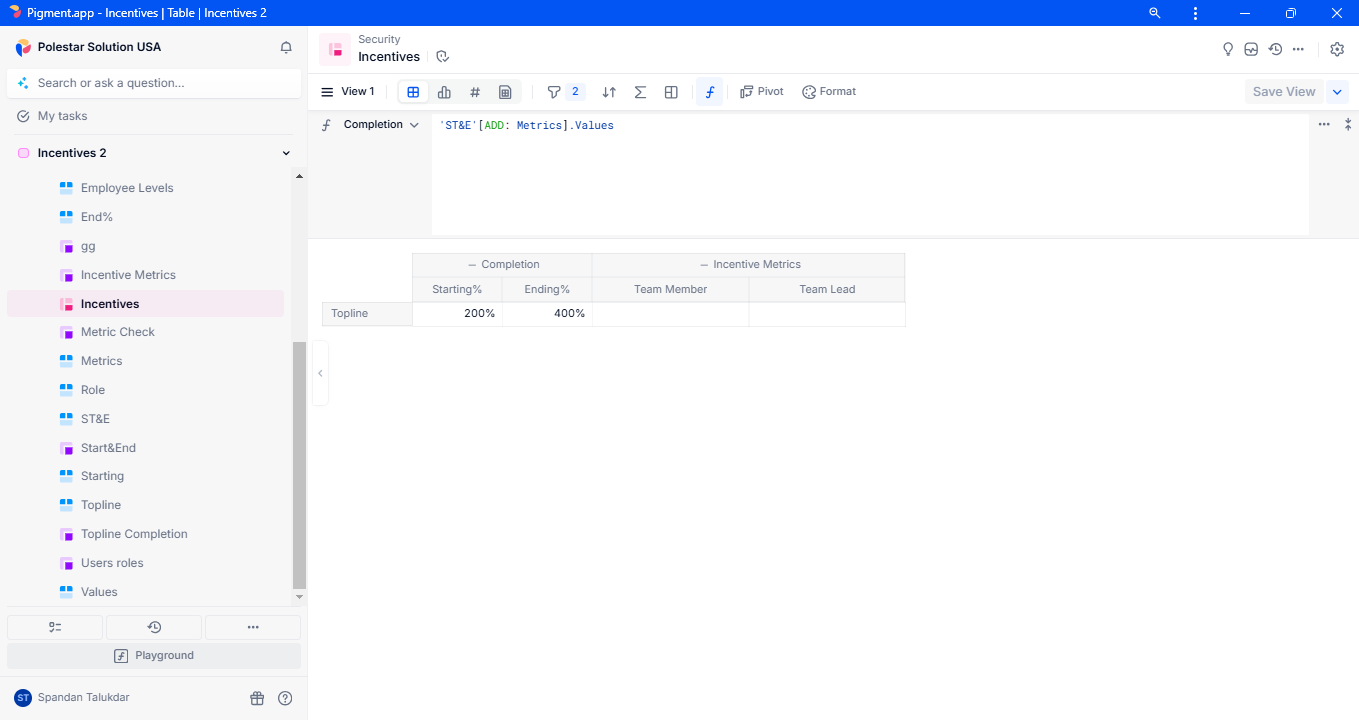This screenshot has height=720, width=1359.
Task: Open sidebar more options ellipsis button
Action: (x=253, y=627)
